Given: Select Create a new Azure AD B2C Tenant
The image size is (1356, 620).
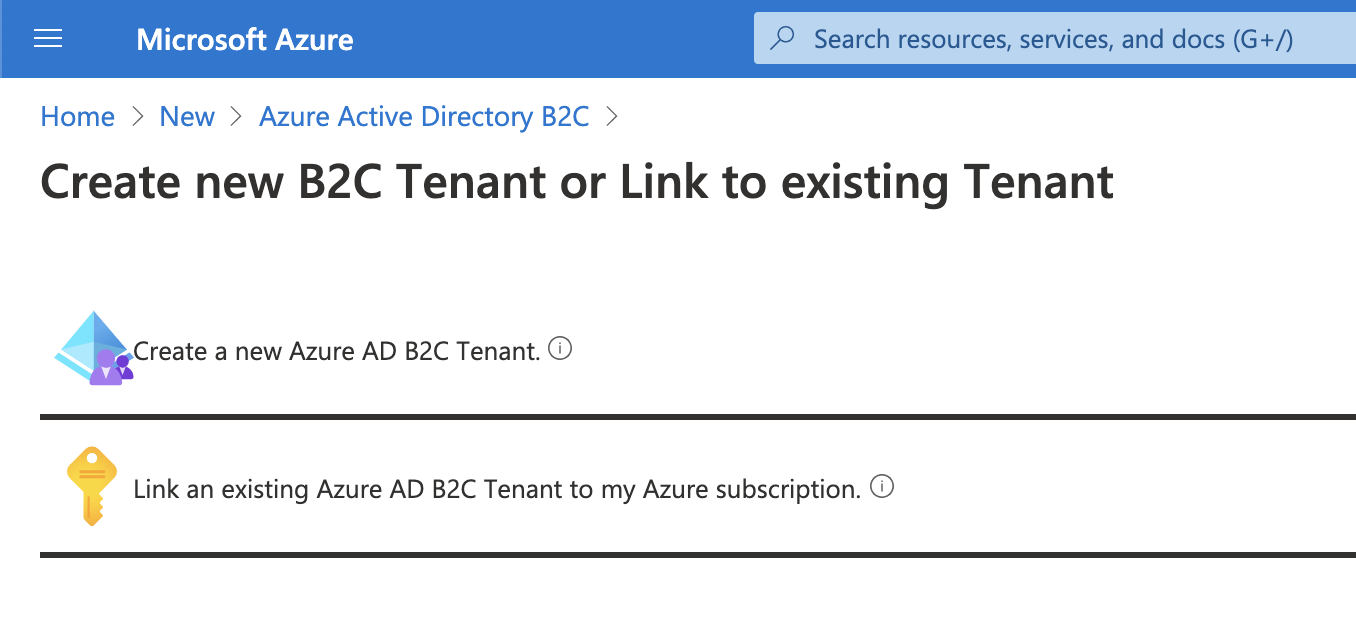Looking at the screenshot, I should (x=337, y=351).
